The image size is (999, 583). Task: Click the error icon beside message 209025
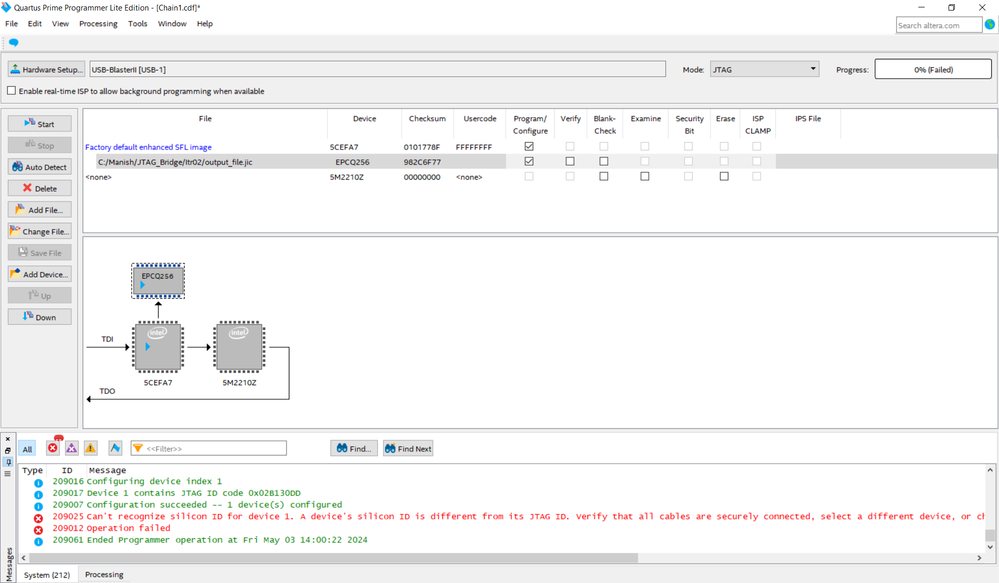(x=38, y=518)
